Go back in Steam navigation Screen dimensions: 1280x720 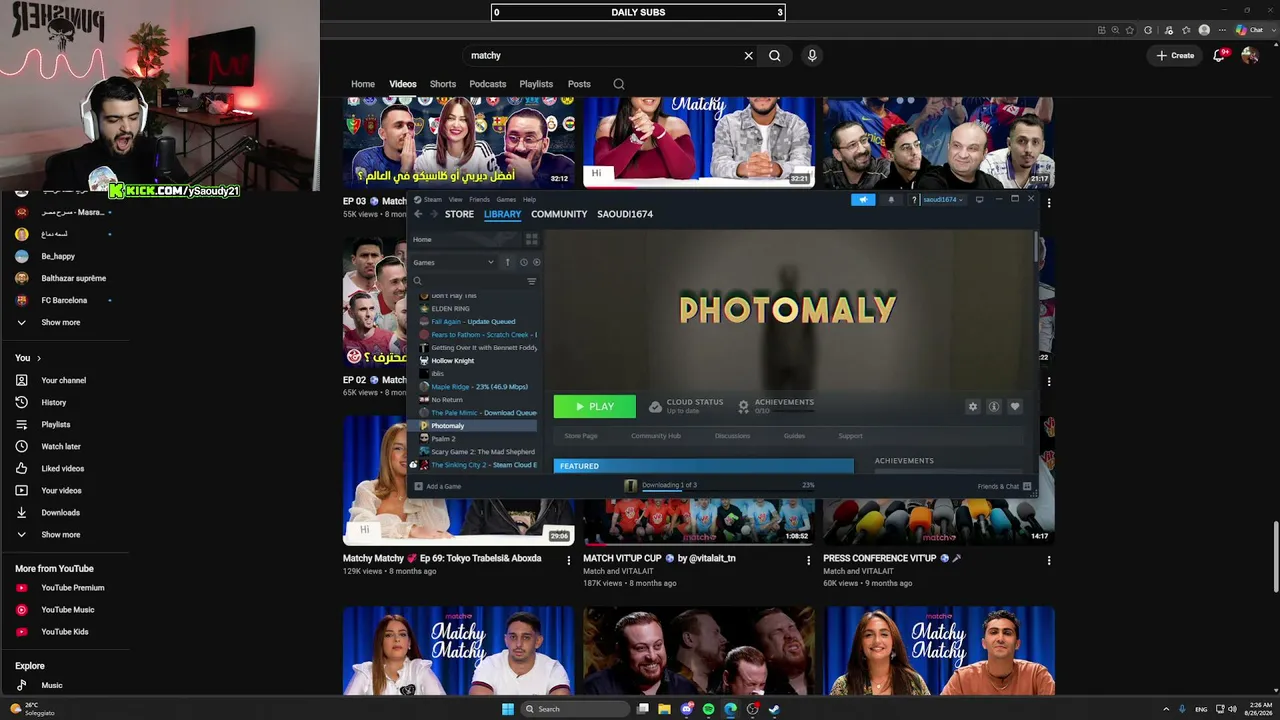[418, 214]
